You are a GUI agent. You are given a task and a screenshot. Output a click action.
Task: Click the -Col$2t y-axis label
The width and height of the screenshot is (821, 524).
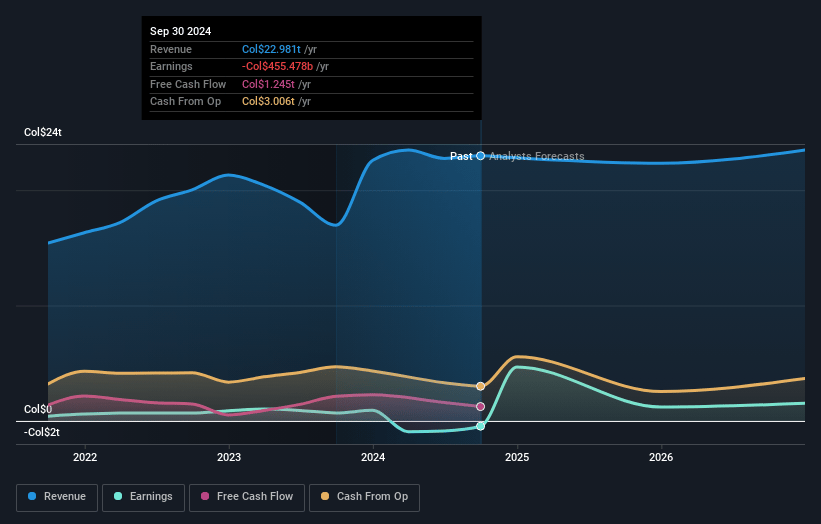tap(42, 432)
